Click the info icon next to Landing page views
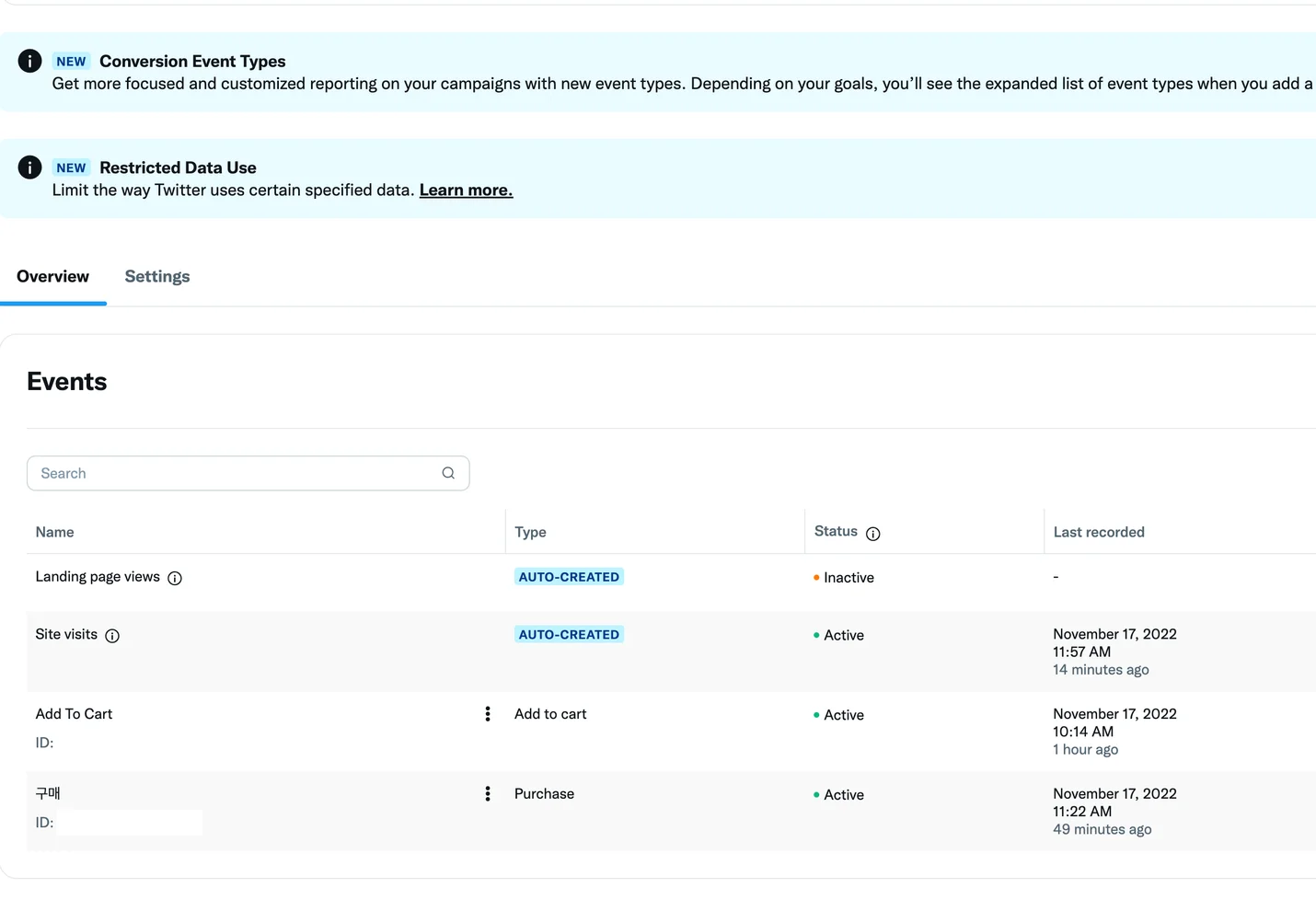This screenshot has width=1316, height=911. pos(175,578)
